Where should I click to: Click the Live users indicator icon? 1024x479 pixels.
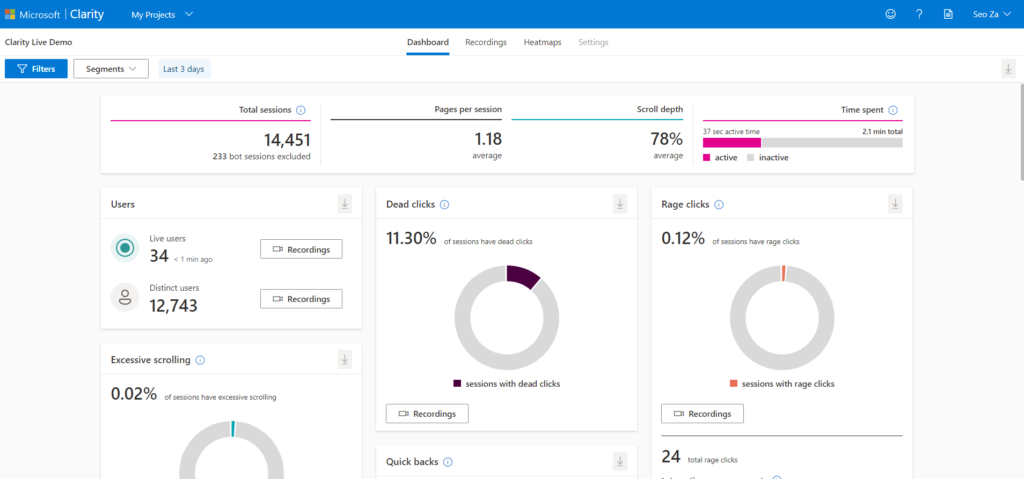click(x=125, y=248)
